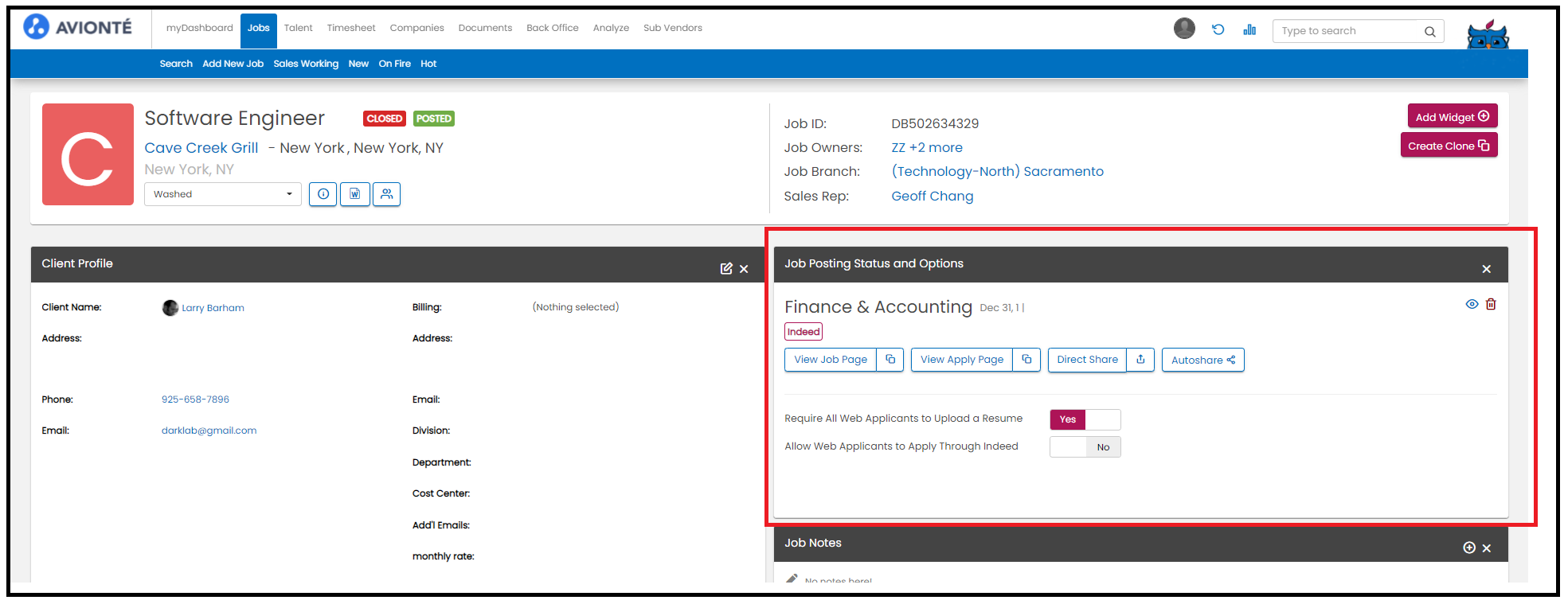Click the Finance & Accounting posting title
Screen dimensions: 1568x604
tap(878, 307)
